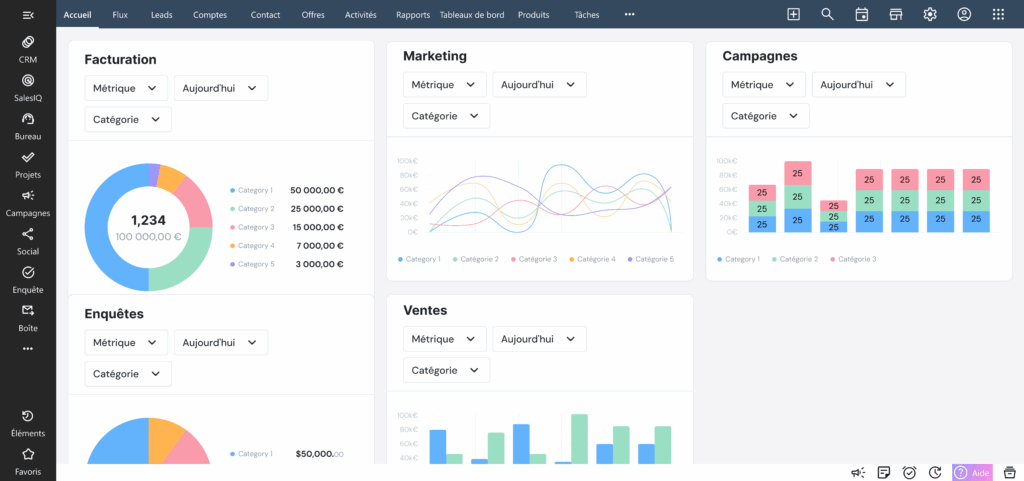
Task: Click the 1,234 donut center total
Action: pyautogui.click(x=148, y=221)
